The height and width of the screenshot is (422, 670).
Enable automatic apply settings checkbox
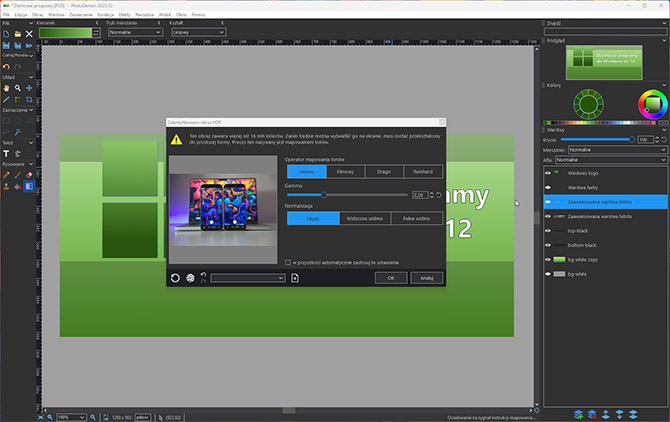pos(288,262)
